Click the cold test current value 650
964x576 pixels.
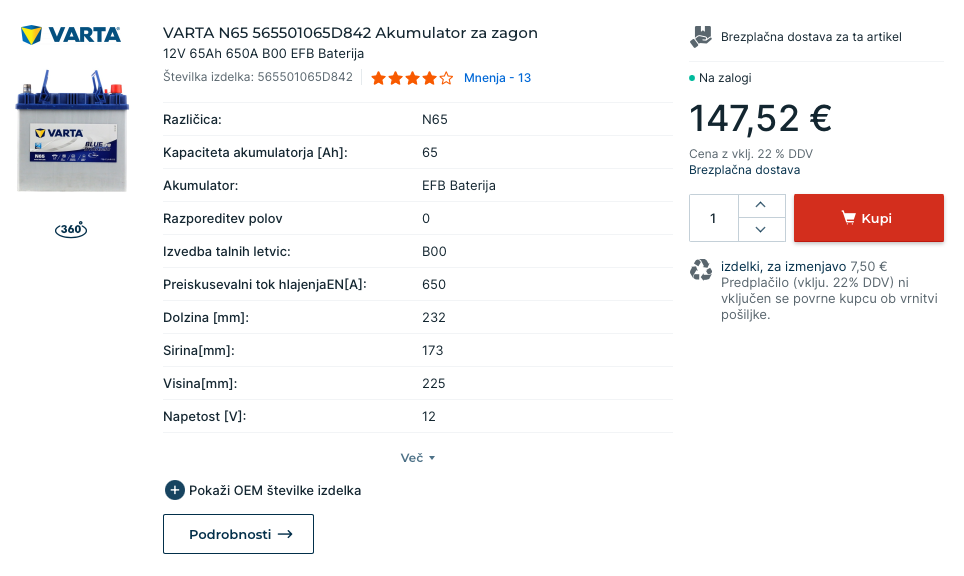click(x=433, y=285)
